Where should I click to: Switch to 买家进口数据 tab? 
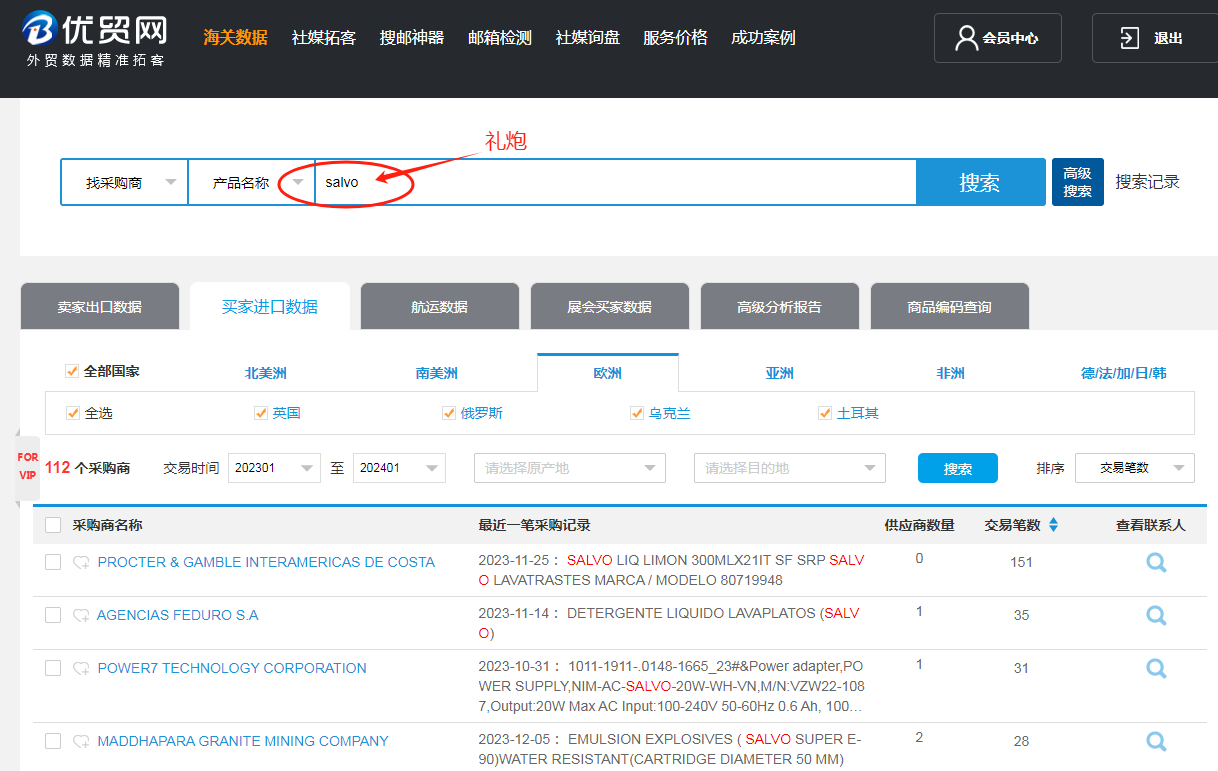(270, 306)
